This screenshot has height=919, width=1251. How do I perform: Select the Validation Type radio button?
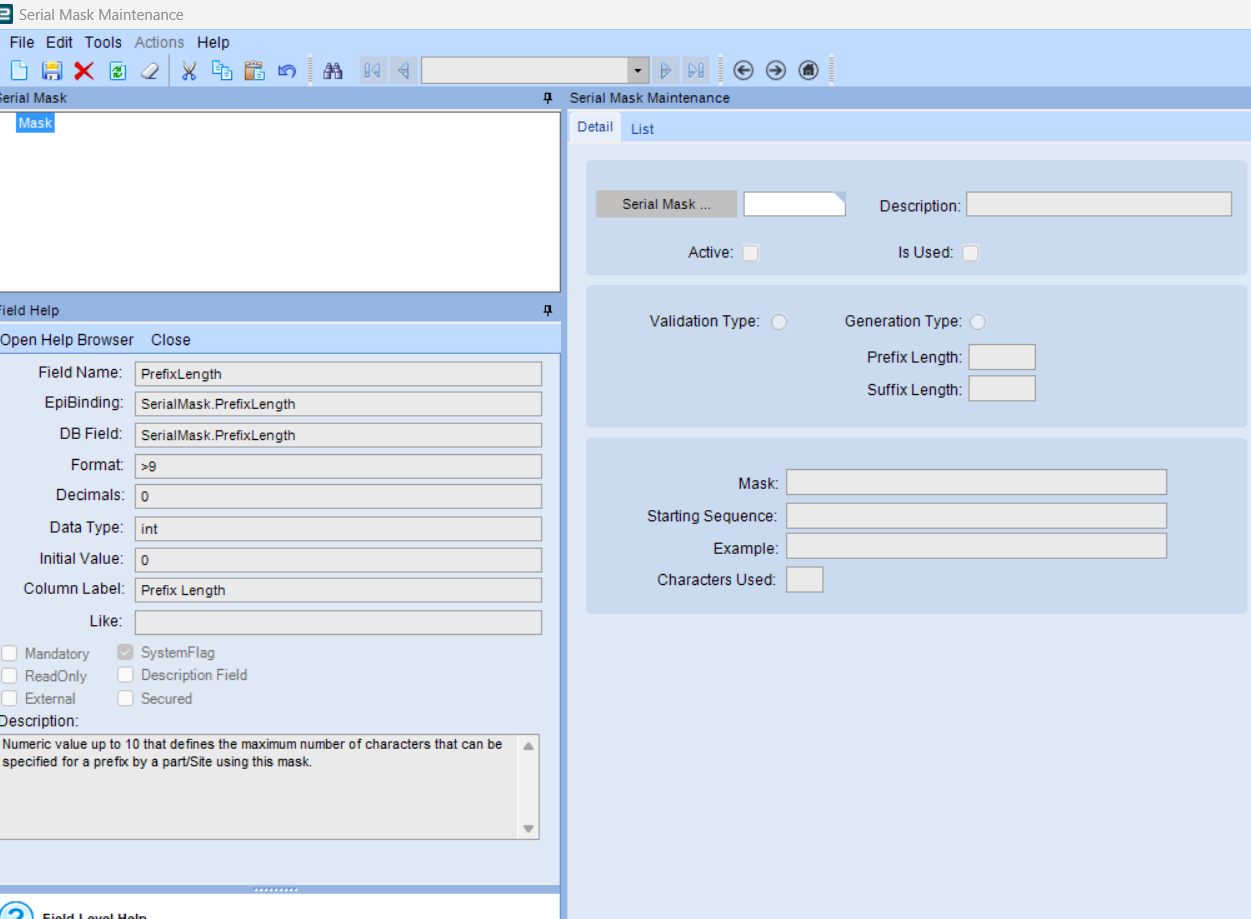pyautogui.click(x=779, y=321)
